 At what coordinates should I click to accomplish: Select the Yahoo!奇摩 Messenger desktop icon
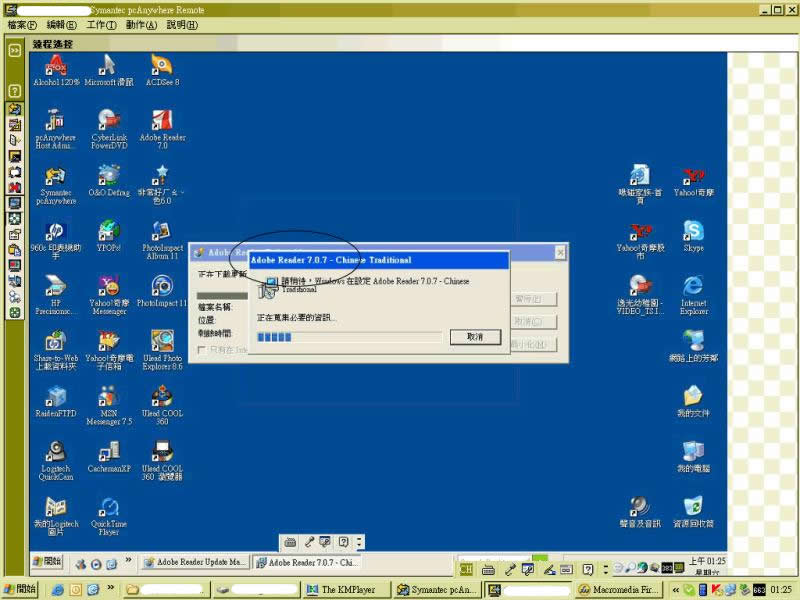pos(109,295)
